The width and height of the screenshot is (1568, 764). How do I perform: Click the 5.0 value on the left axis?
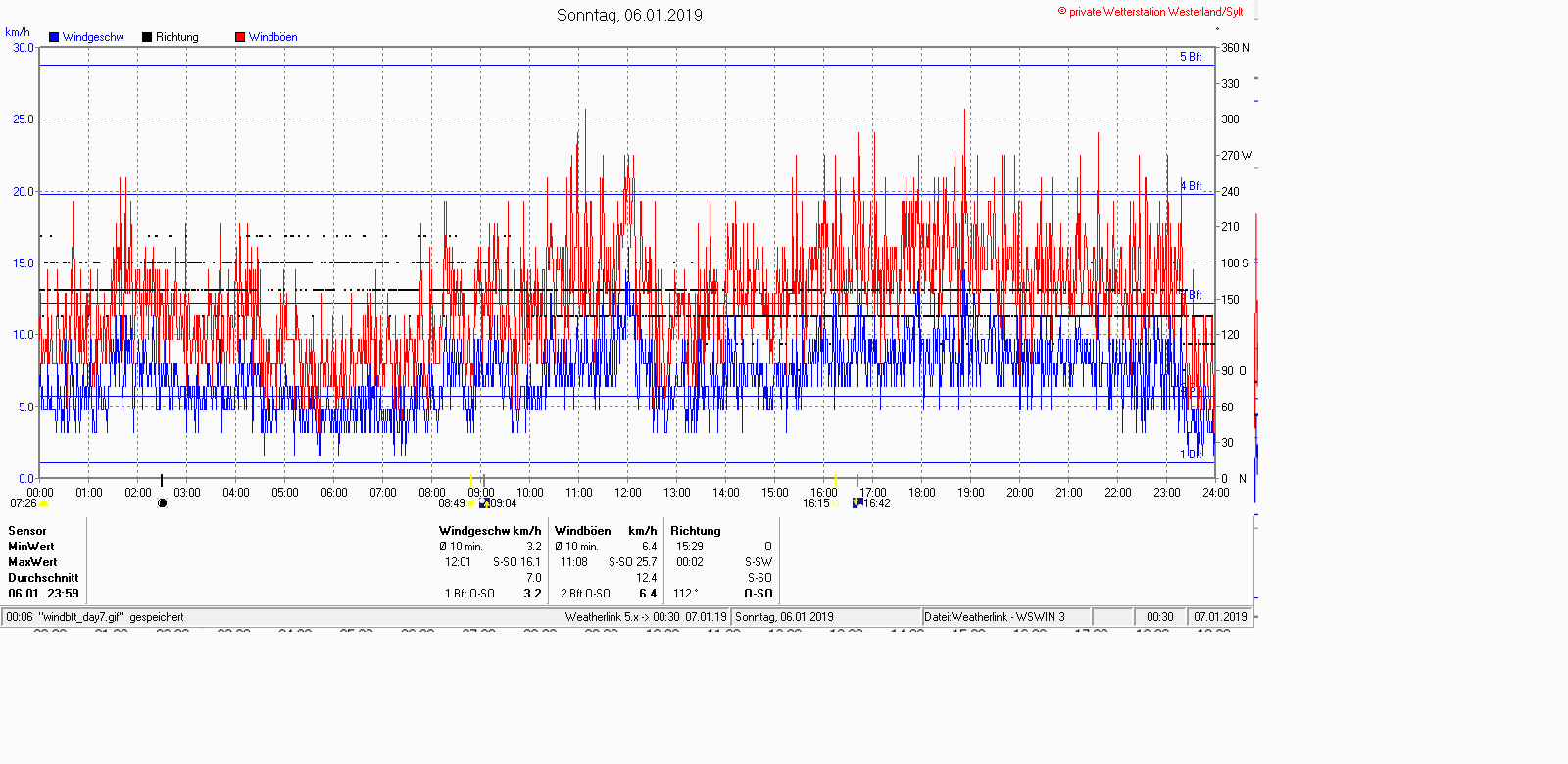pyautogui.click(x=26, y=407)
